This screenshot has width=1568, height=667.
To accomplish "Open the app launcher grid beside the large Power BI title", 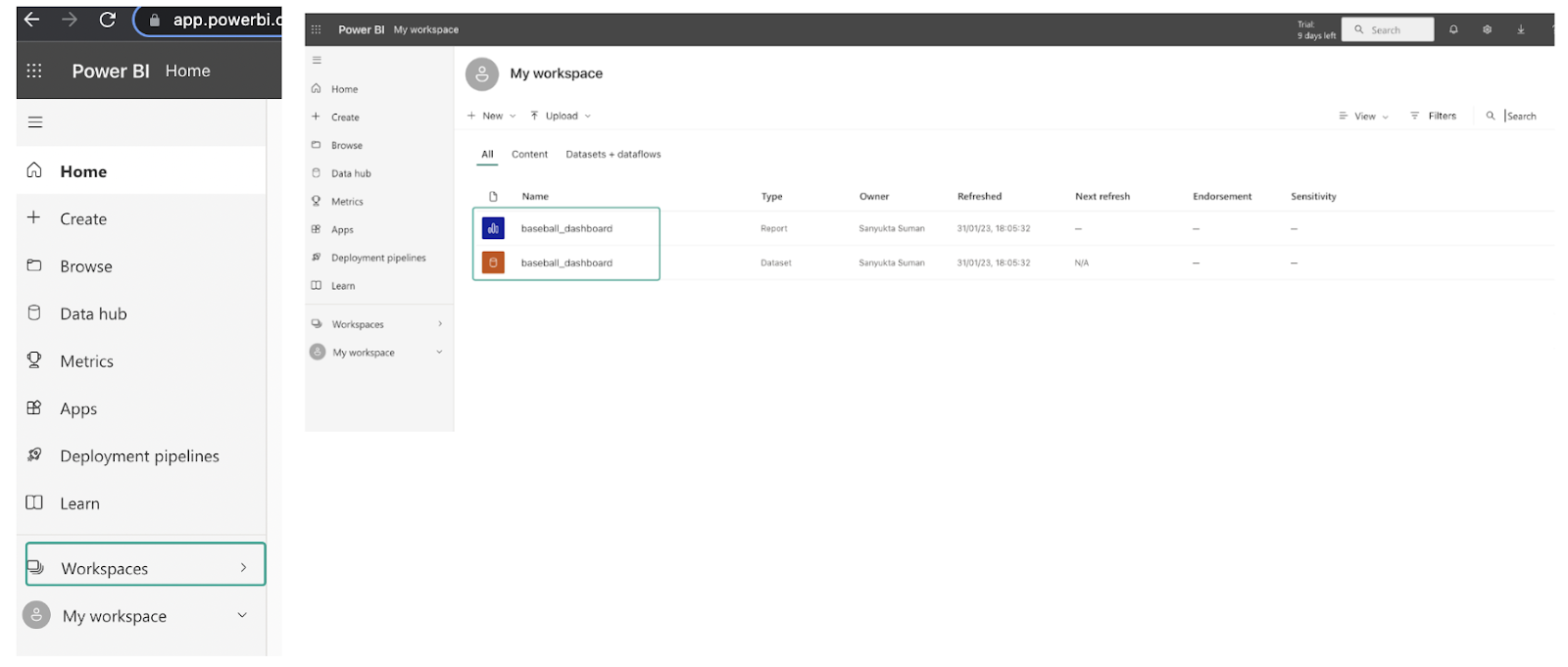I will (x=34, y=71).
